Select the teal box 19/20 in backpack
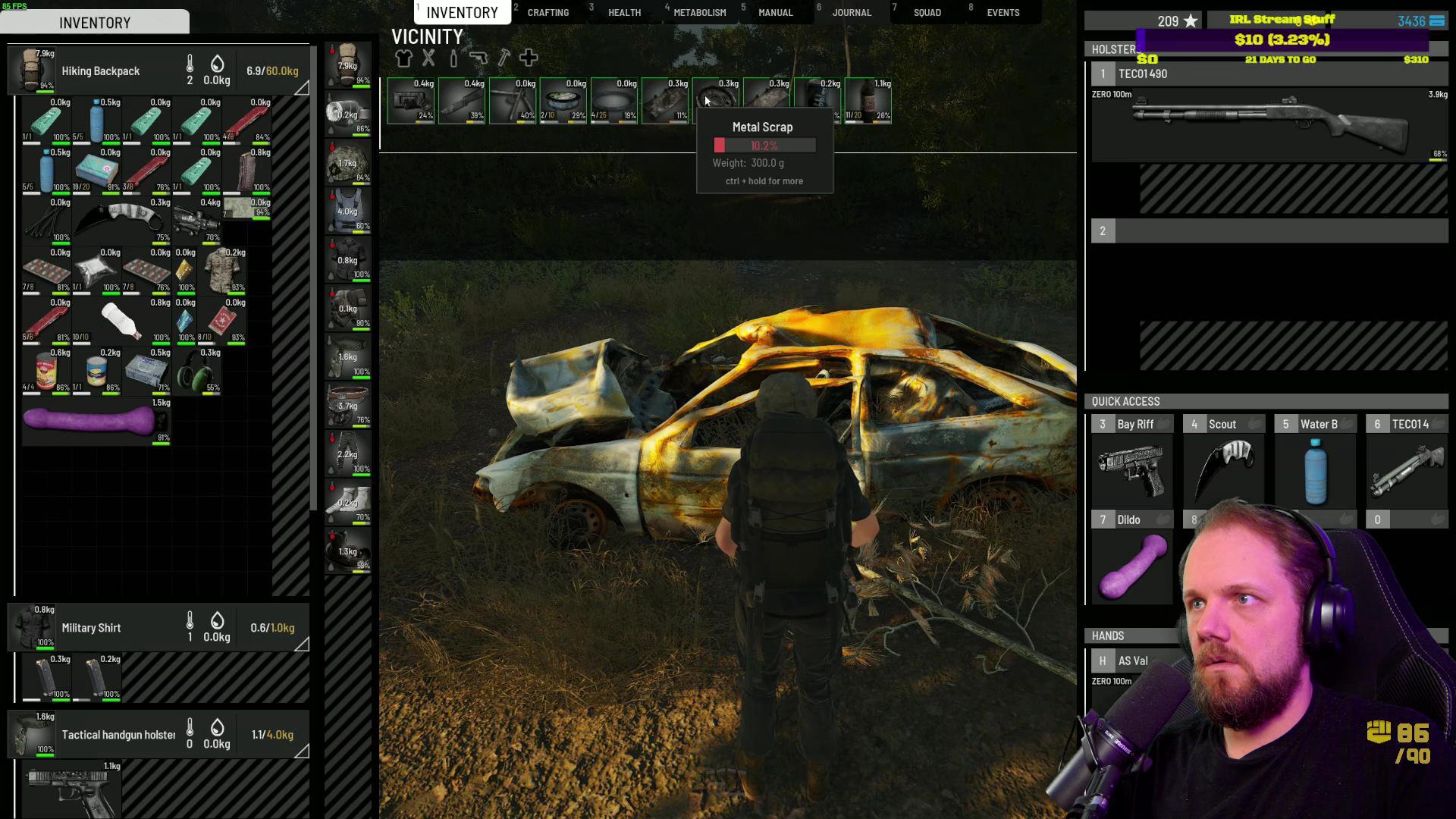Image resolution: width=1456 pixels, height=819 pixels. click(x=97, y=170)
